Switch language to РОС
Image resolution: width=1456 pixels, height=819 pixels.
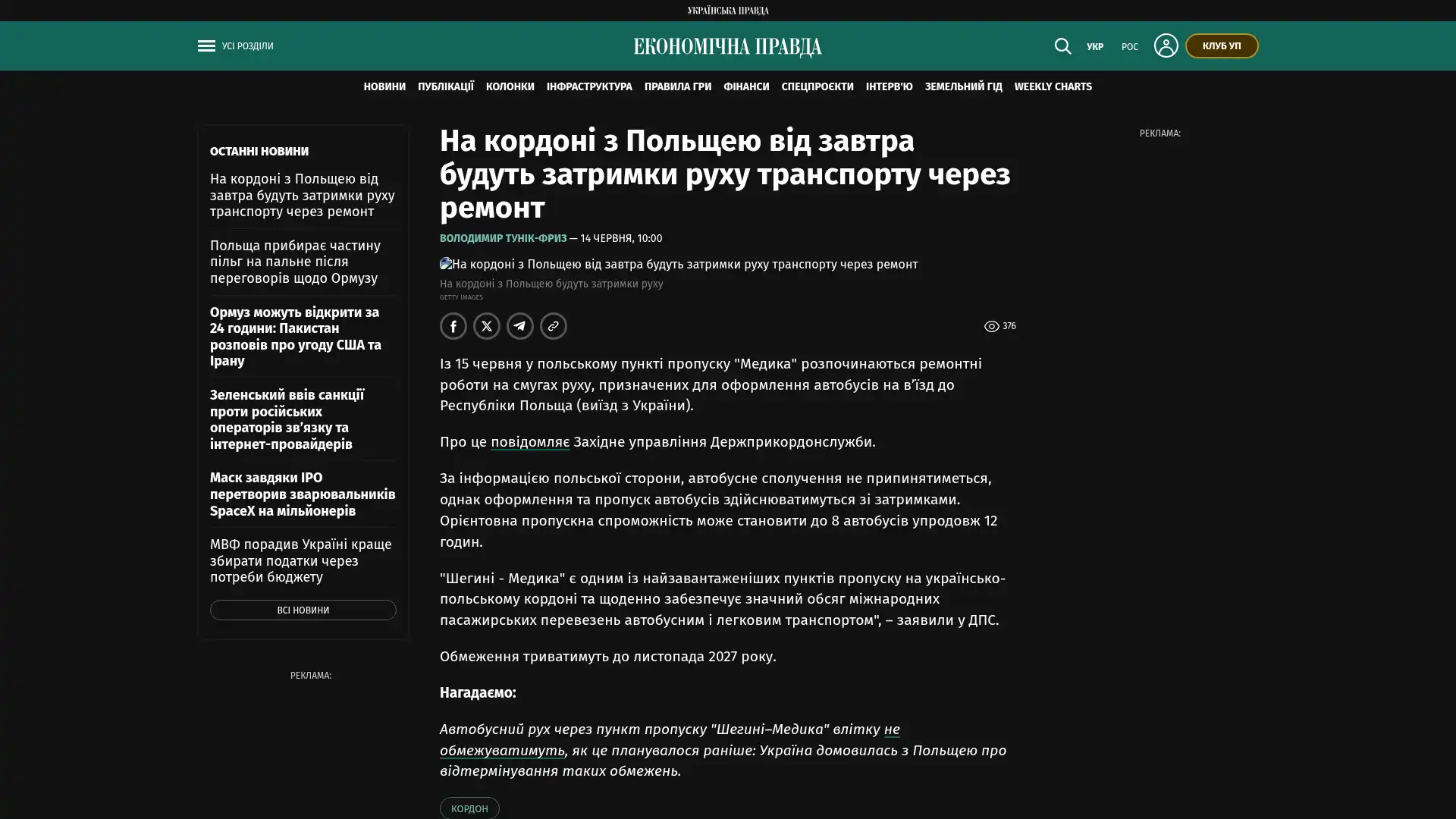pos(1129,47)
